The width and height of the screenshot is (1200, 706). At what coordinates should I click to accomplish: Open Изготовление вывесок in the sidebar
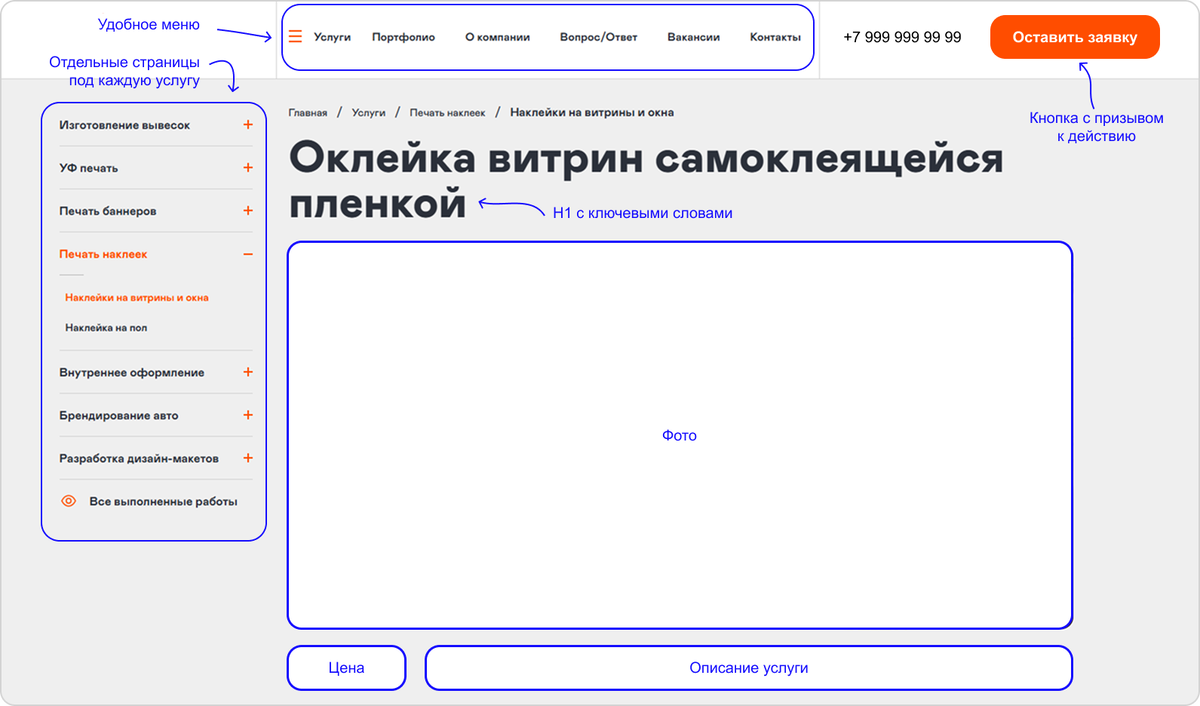coord(124,125)
